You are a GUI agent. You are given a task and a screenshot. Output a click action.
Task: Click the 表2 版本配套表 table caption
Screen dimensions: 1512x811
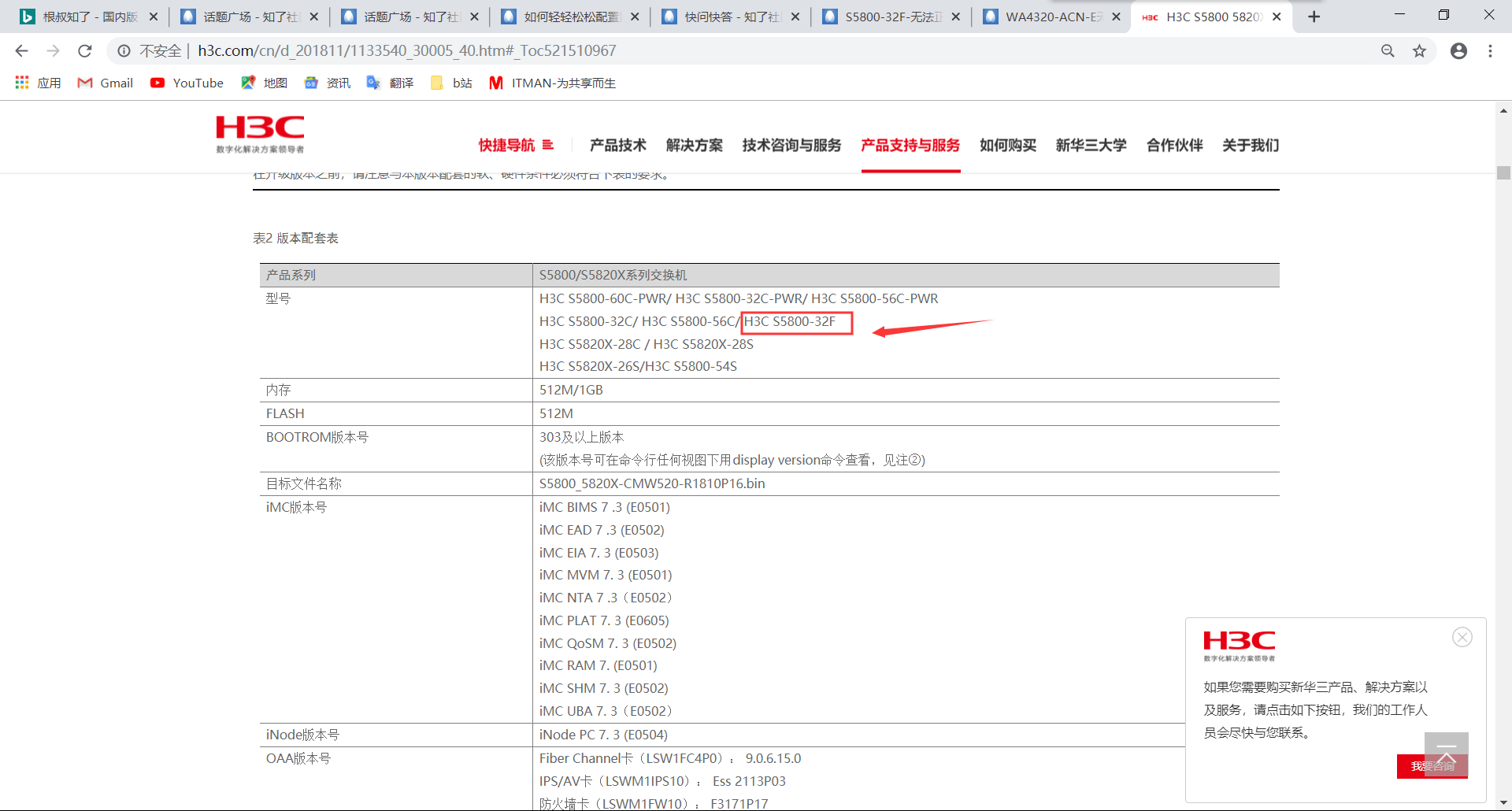[x=295, y=238]
